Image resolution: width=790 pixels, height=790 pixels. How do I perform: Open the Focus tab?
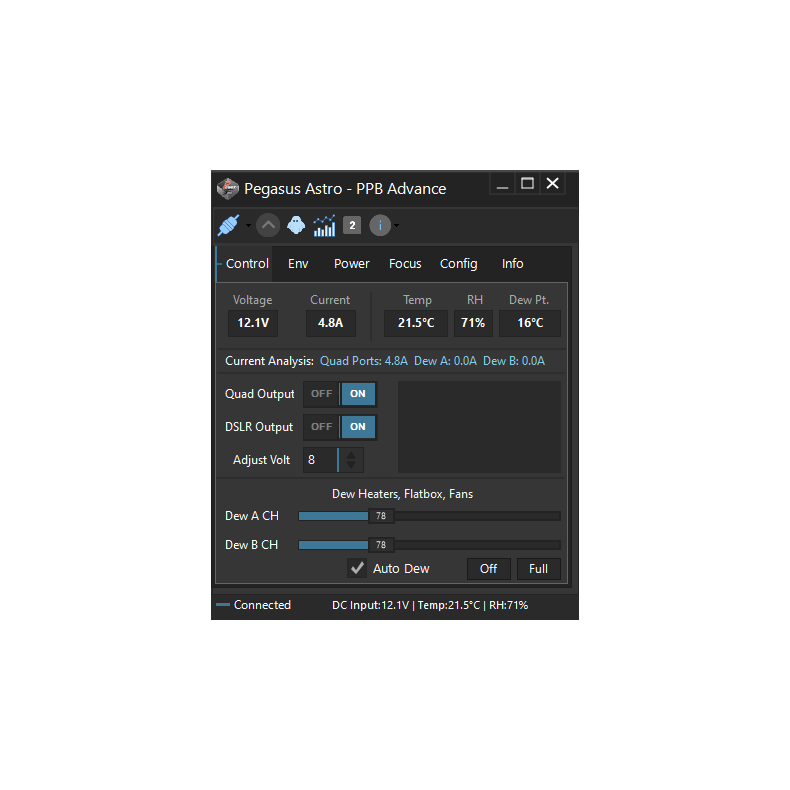pos(405,264)
